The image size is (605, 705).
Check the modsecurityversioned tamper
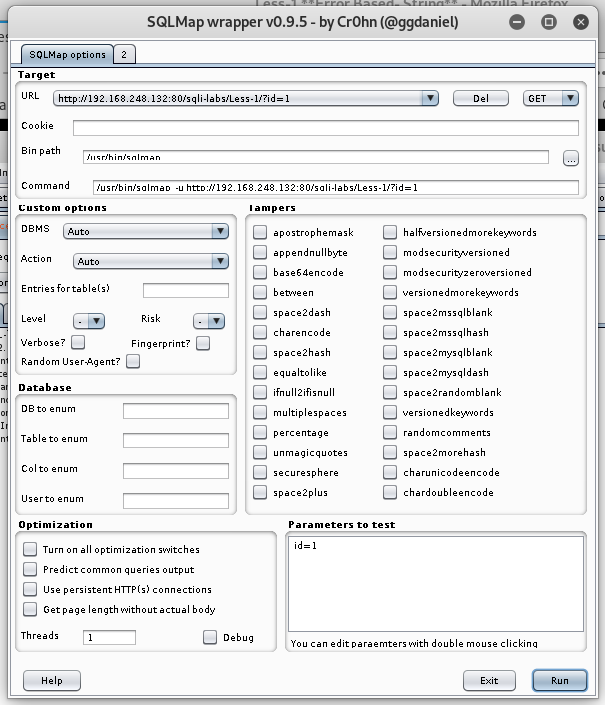click(390, 252)
